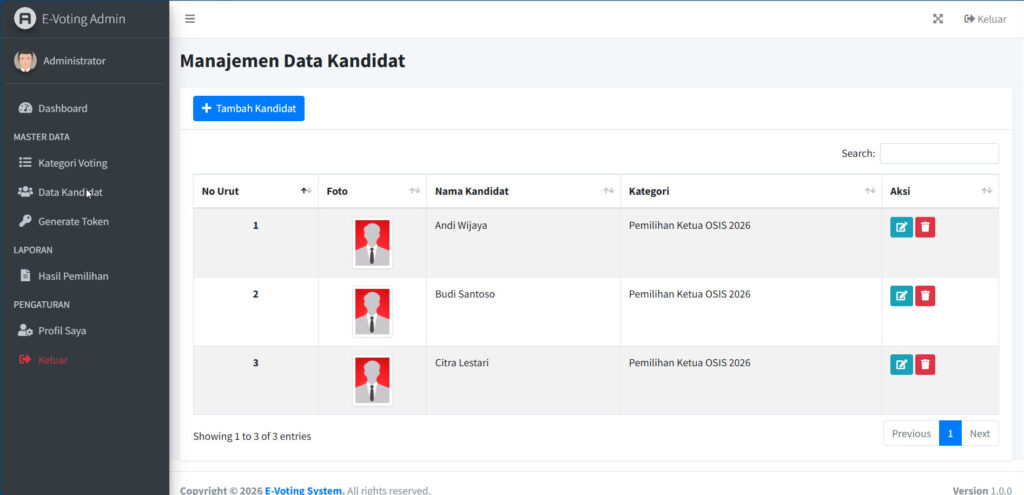This screenshot has width=1024, height=495.
Task: Sort table by No Urut column
Action: 255,191
